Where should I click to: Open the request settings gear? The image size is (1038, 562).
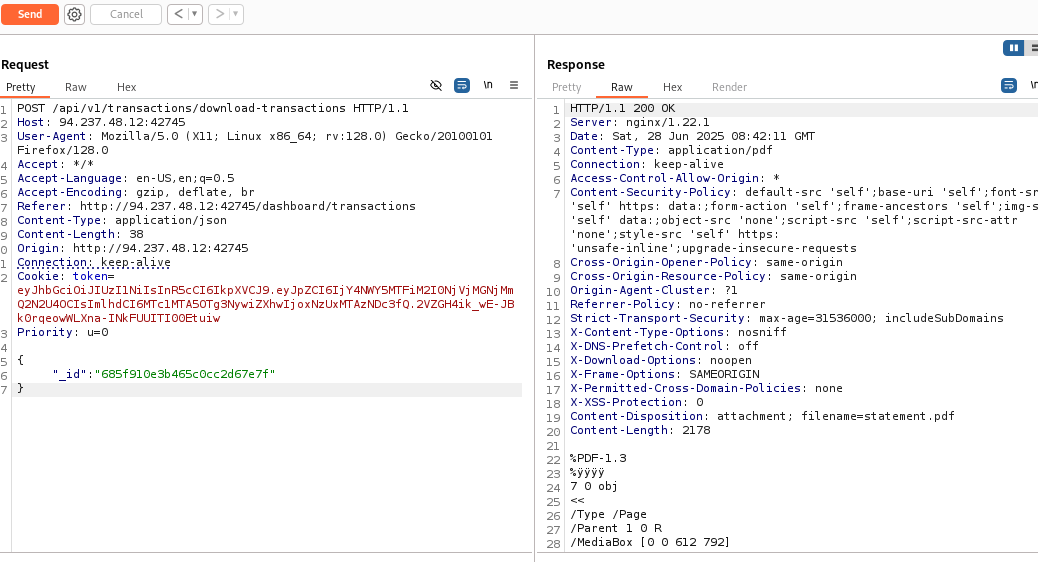[74, 14]
